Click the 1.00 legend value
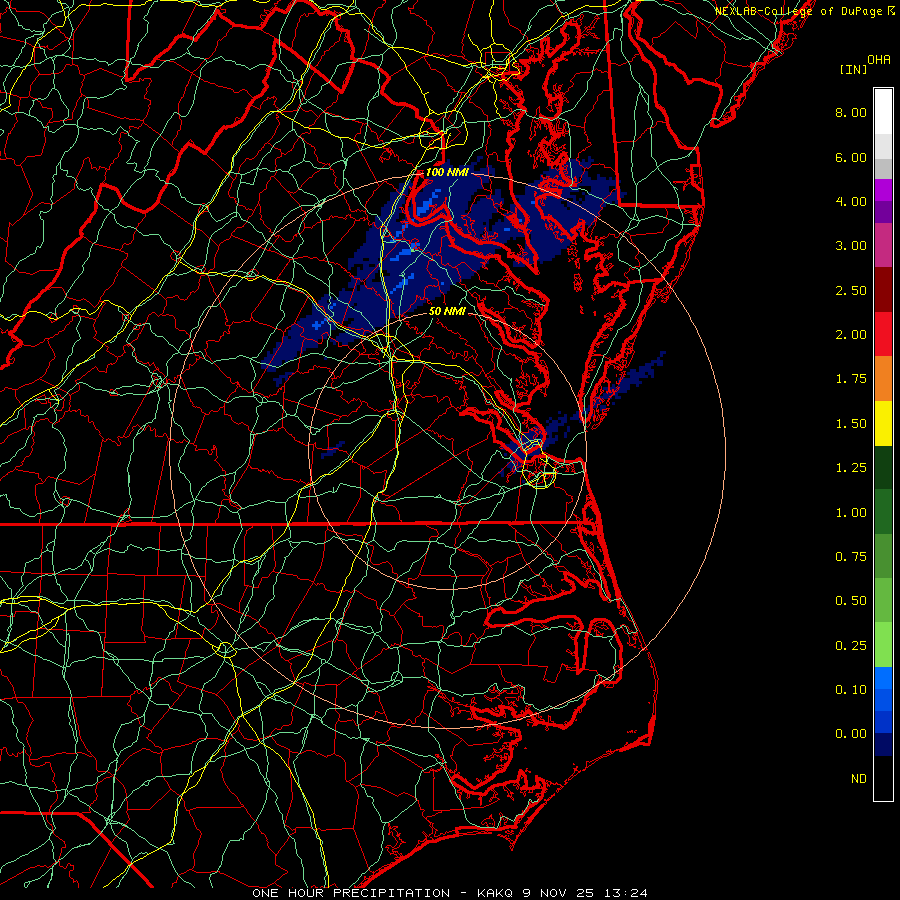900x900 pixels. pos(851,513)
